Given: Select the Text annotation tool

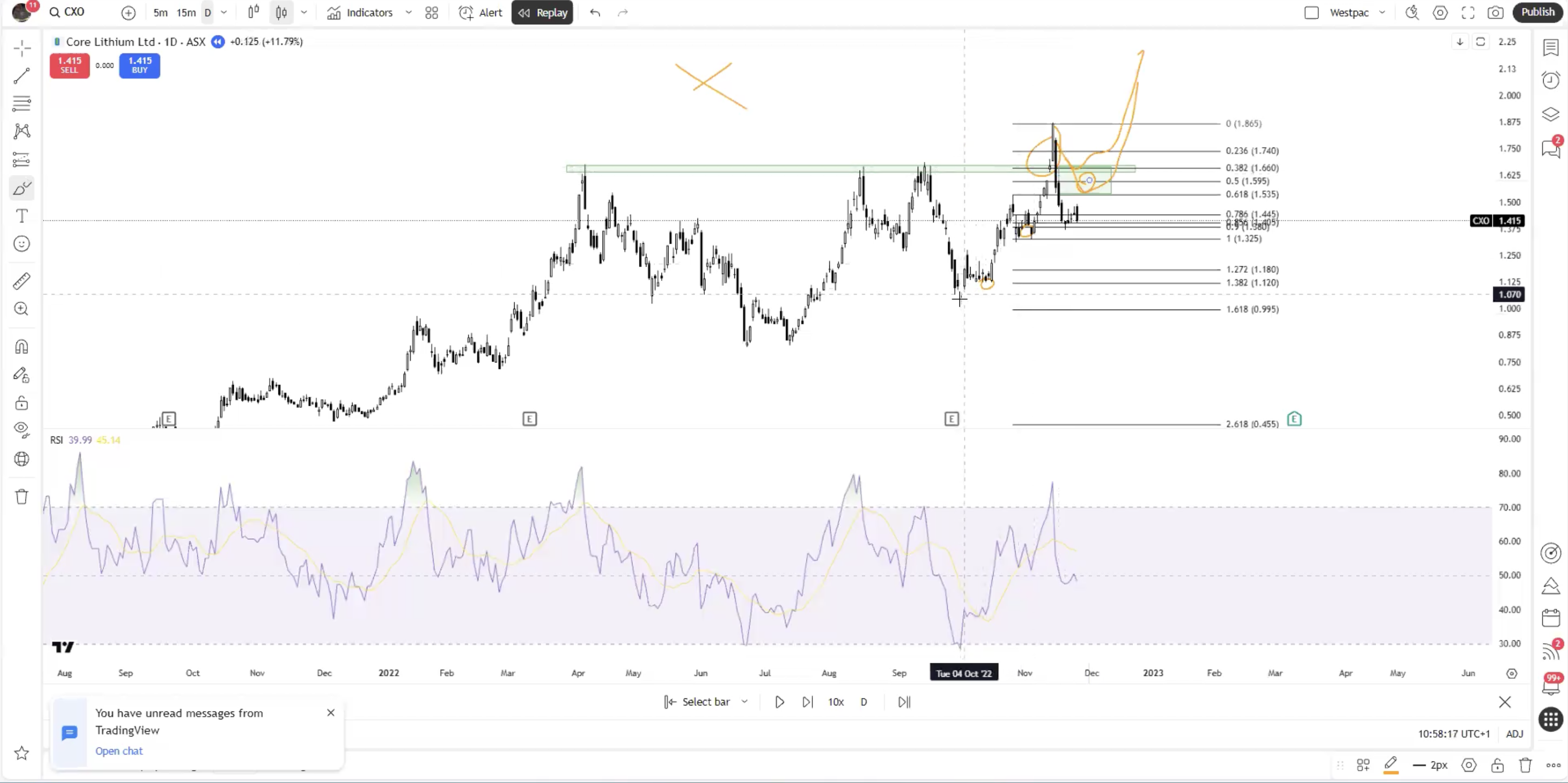Looking at the screenshot, I should coord(22,216).
